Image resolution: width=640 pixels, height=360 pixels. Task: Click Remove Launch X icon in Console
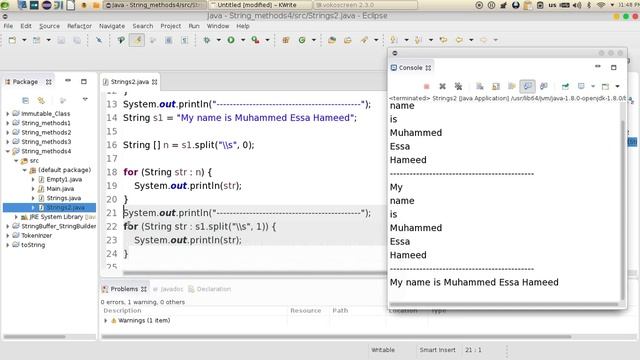click(x=442, y=87)
